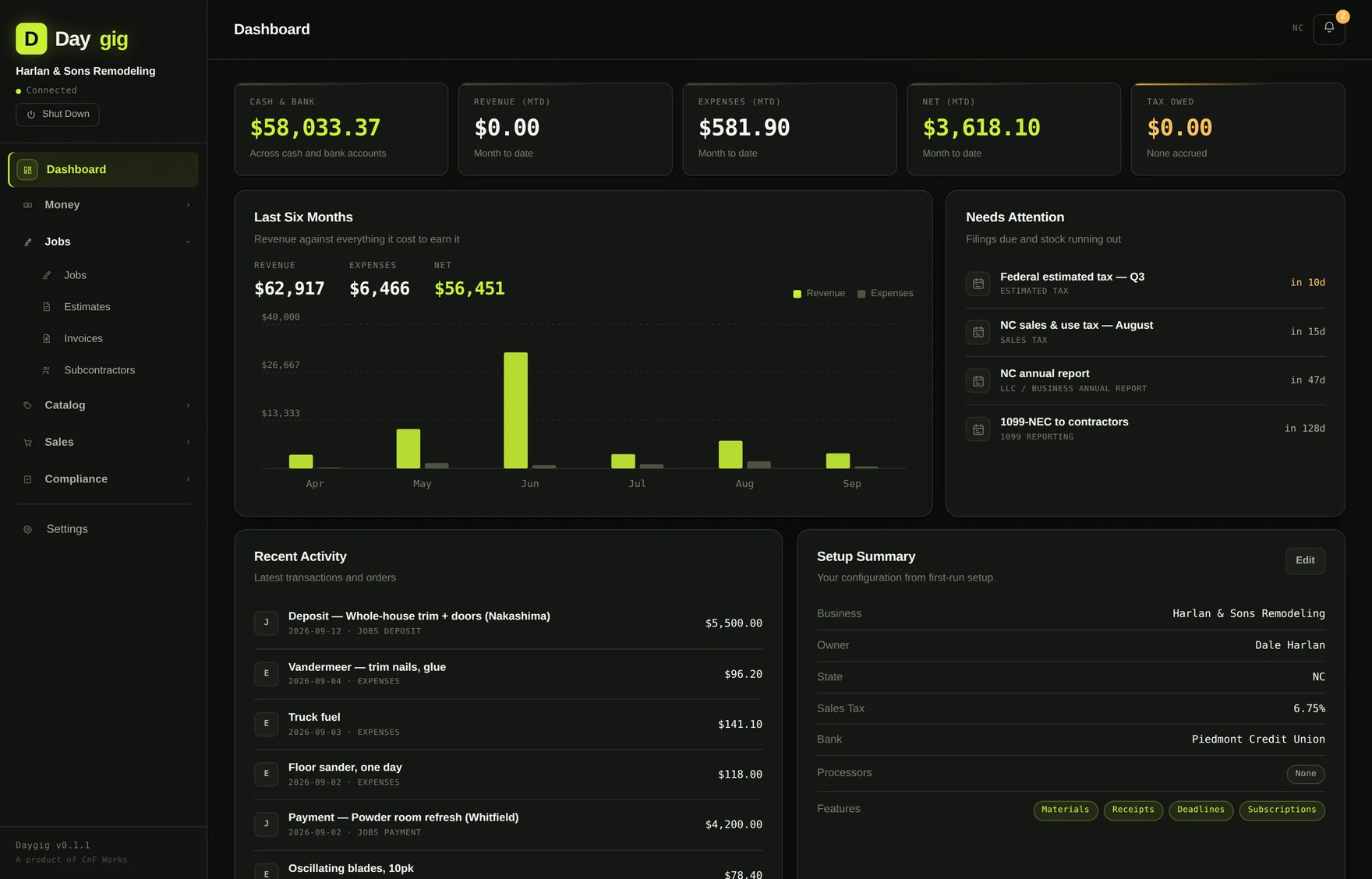Click the Subcontractors people icon
The height and width of the screenshot is (879, 1372).
(47, 370)
